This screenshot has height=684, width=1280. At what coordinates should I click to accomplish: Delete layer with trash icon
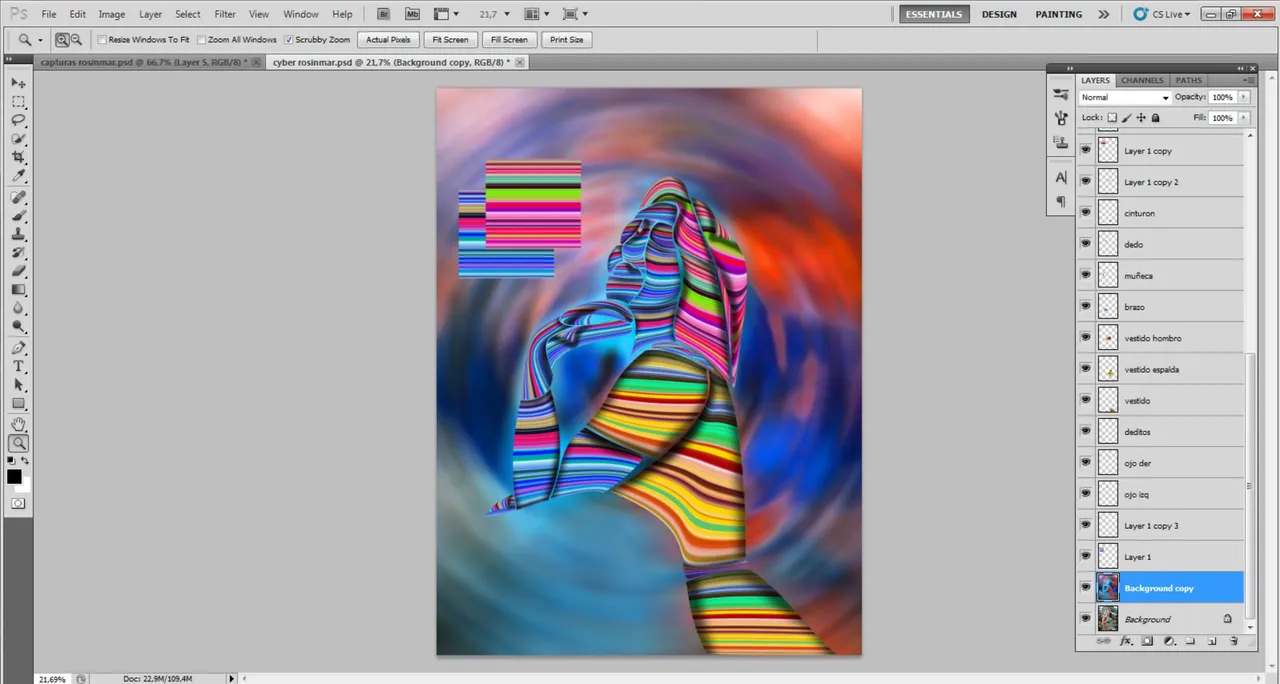(1234, 640)
